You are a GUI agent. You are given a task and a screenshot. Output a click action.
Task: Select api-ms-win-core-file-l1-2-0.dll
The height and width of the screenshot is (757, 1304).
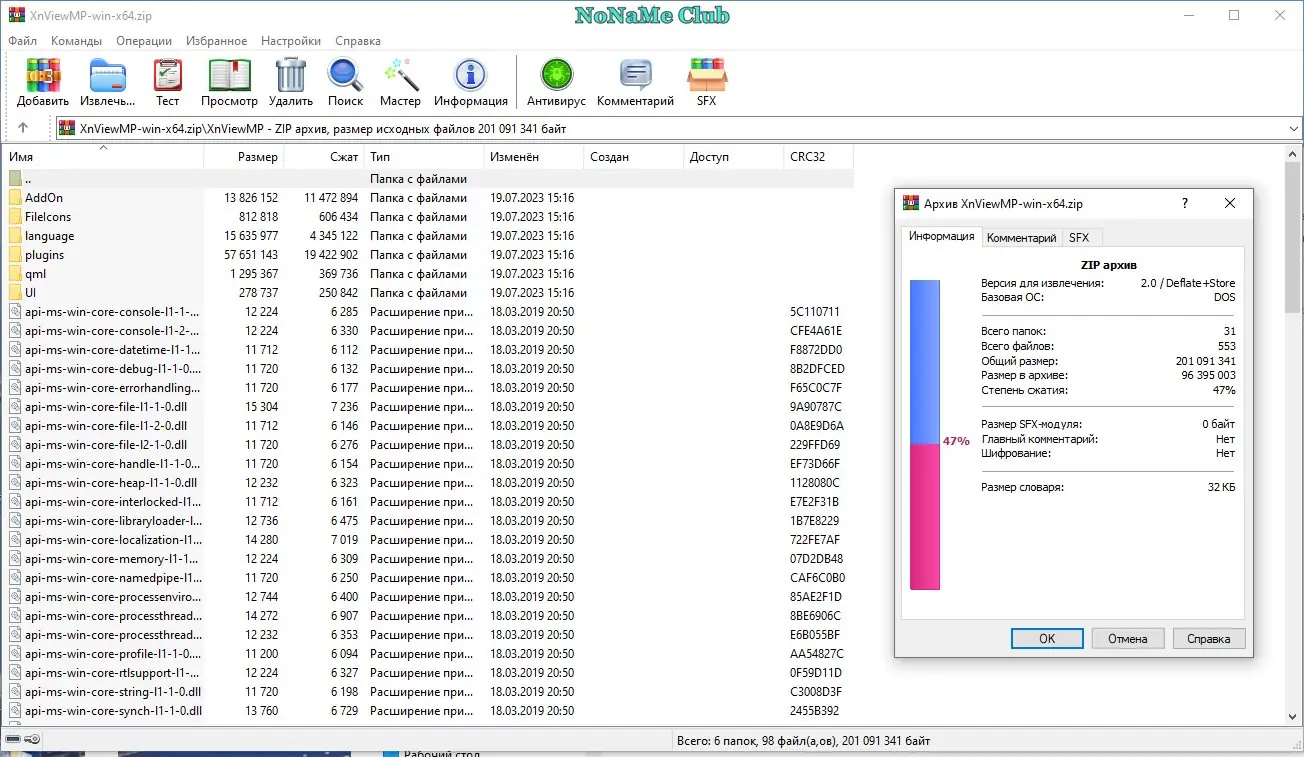tap(105, 426)
